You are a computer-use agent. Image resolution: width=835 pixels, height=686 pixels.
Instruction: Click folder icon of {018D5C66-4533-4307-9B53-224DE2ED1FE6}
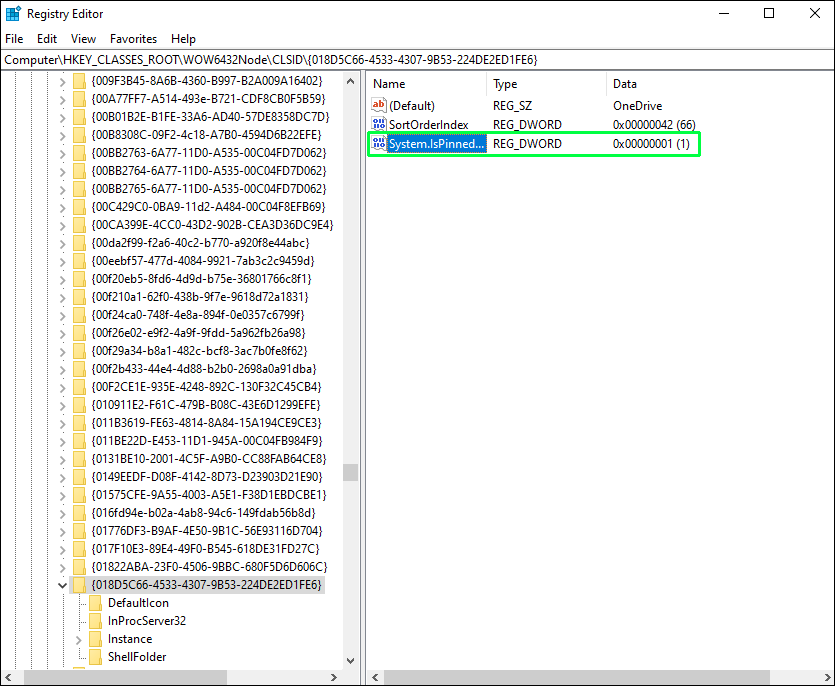[79, 585]
